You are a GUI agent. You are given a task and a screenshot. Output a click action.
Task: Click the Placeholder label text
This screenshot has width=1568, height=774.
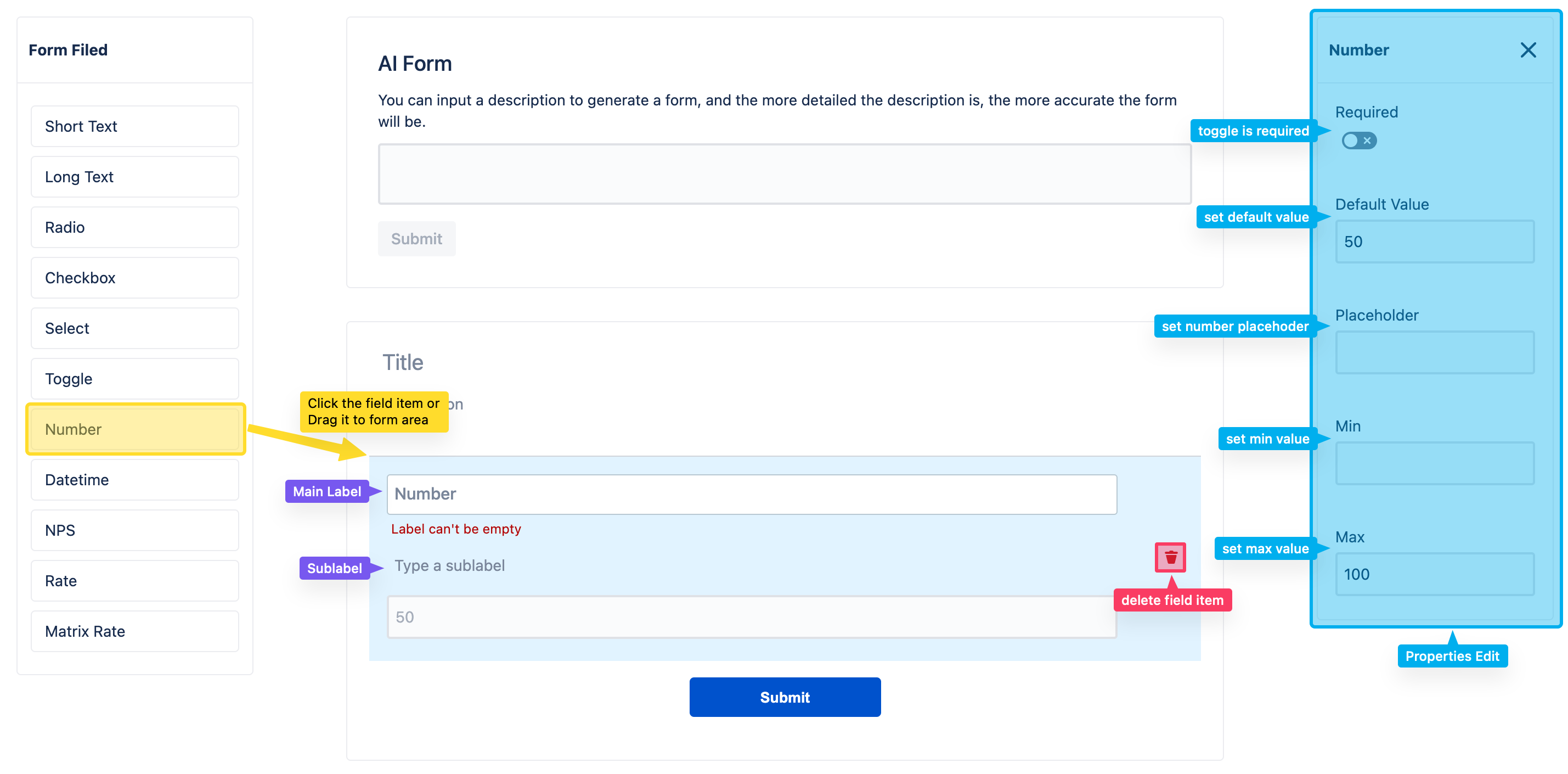(1377, 316)
